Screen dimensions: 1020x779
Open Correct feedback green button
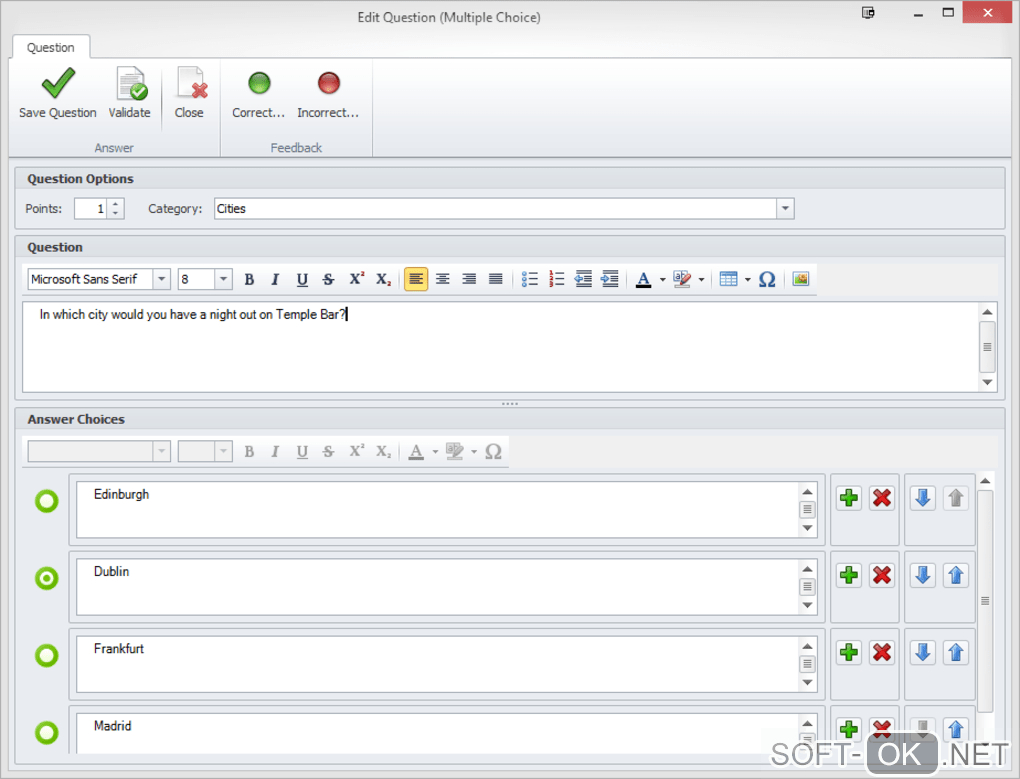point(259,94)
